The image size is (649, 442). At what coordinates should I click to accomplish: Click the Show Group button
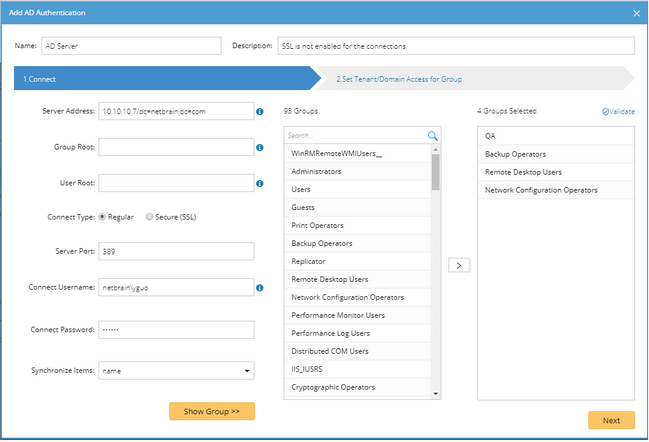211,411
